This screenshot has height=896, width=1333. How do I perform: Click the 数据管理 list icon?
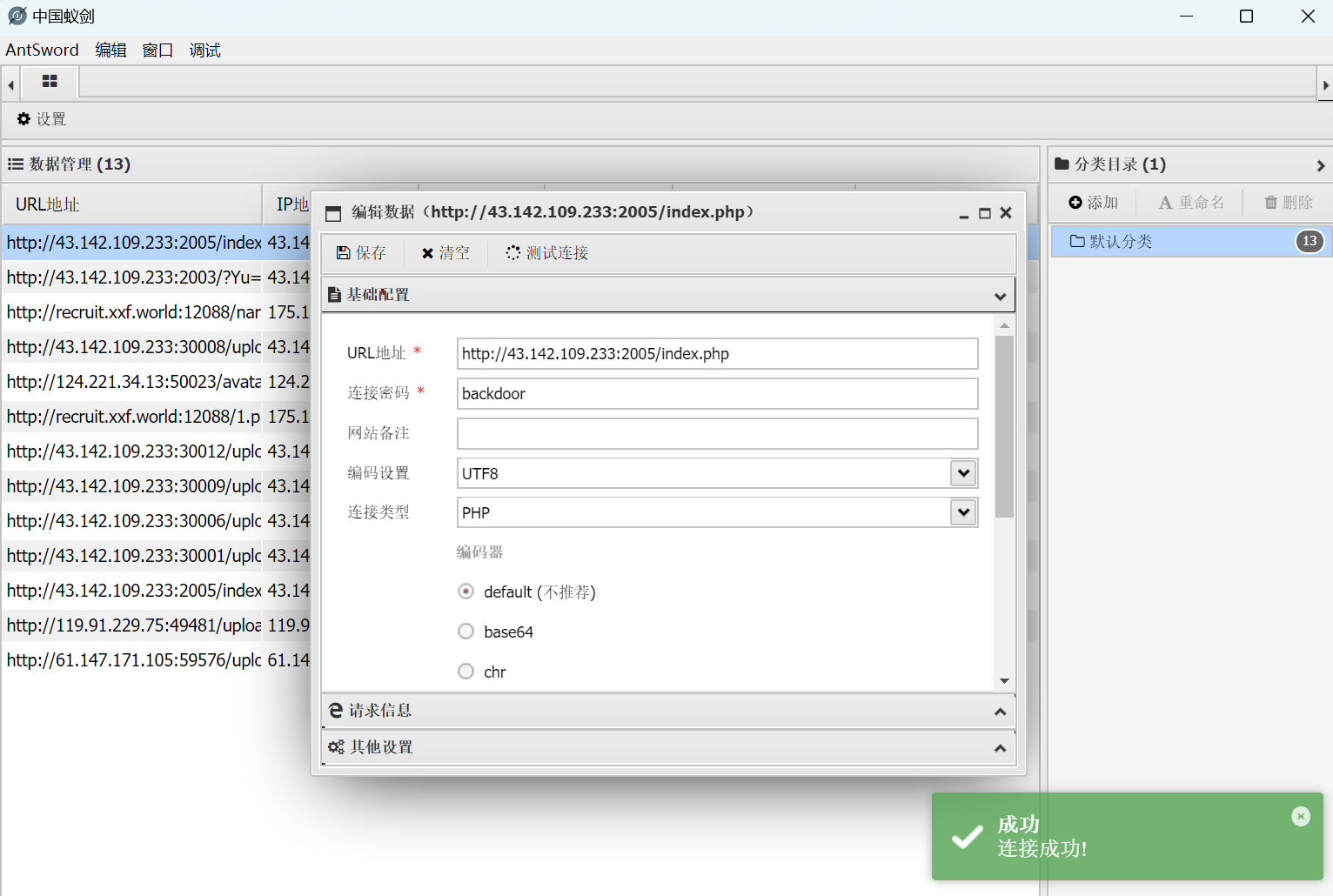coord(16,164)
